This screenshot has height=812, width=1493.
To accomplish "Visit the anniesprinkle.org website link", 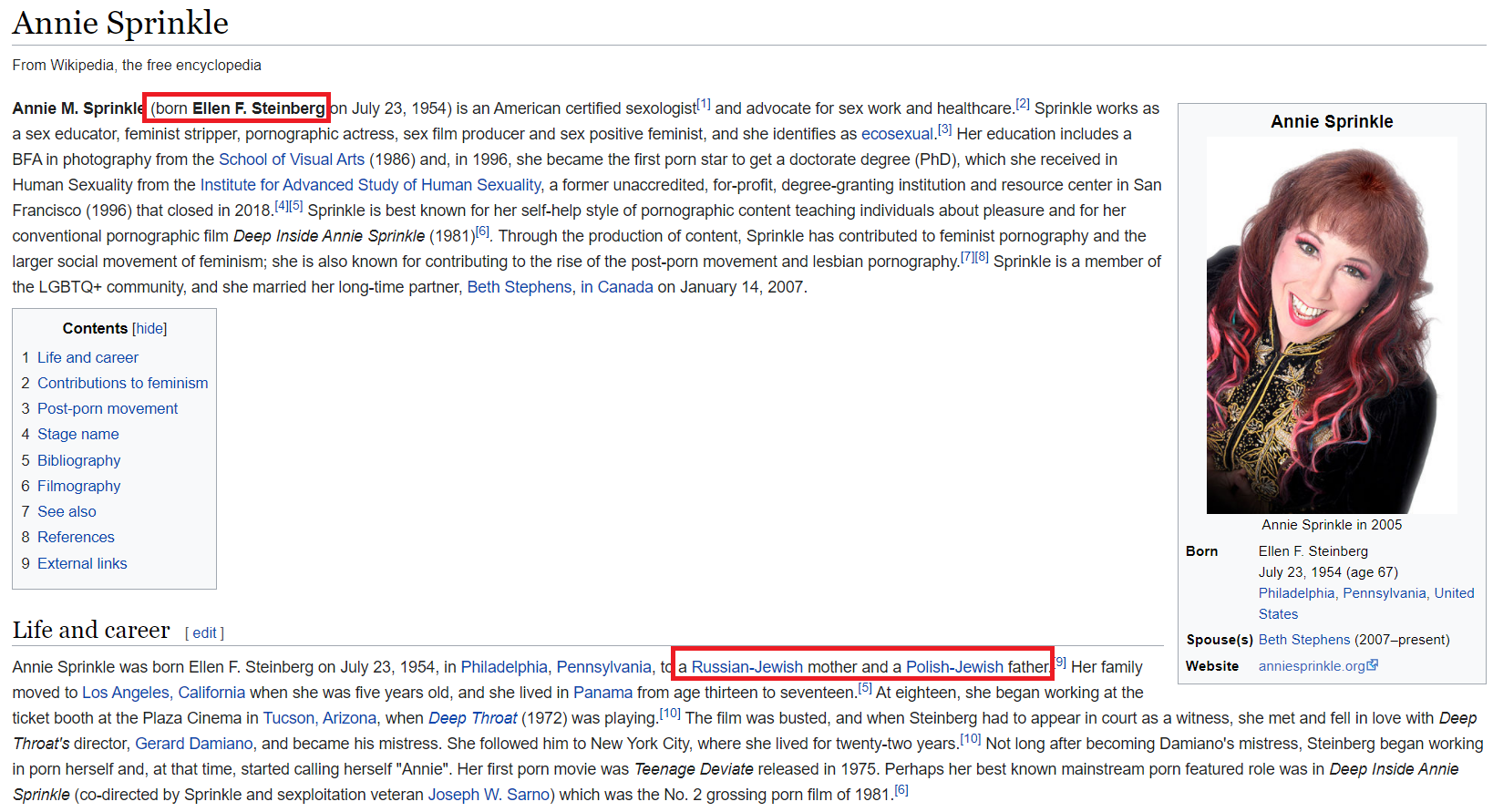I will (x=1312, y=666).
